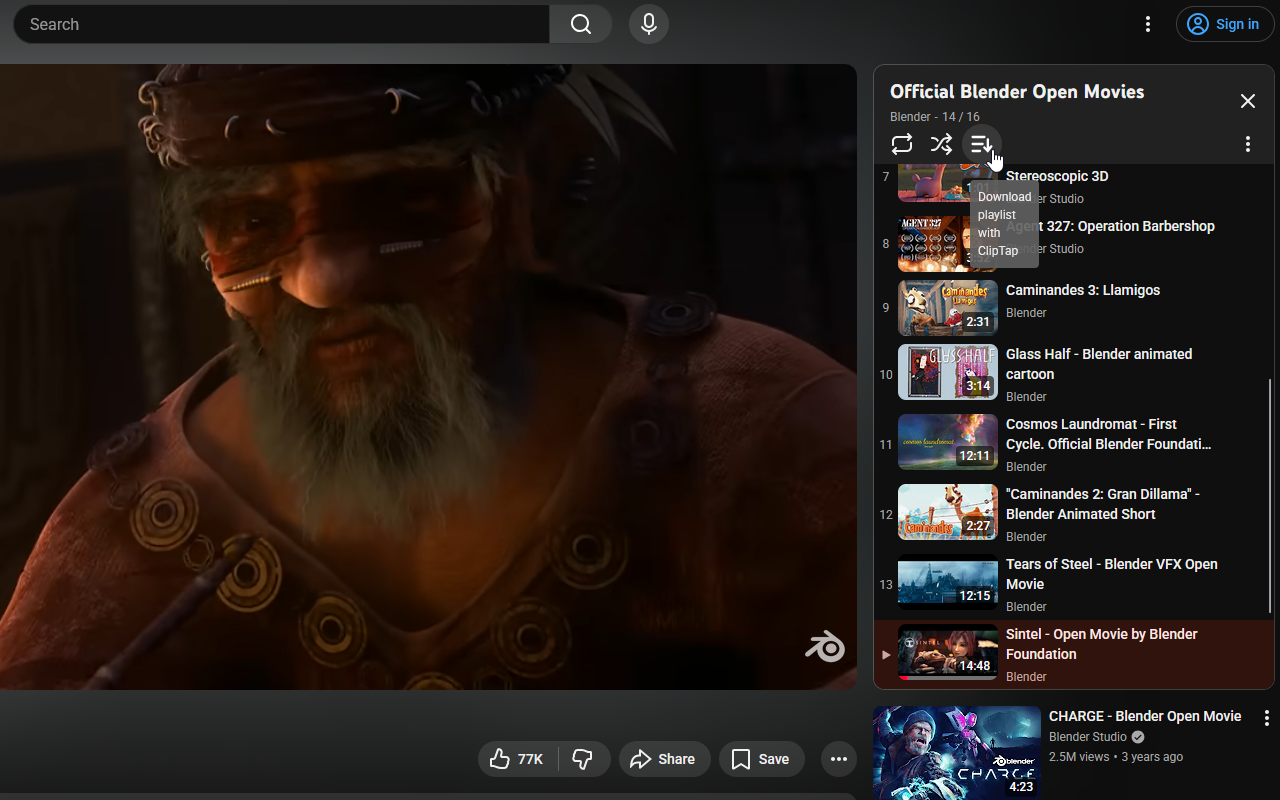The height and width of the screenshot is (800, 1280).
Task: Click the Blender logo watermark on video
Action: pos(825,647)
